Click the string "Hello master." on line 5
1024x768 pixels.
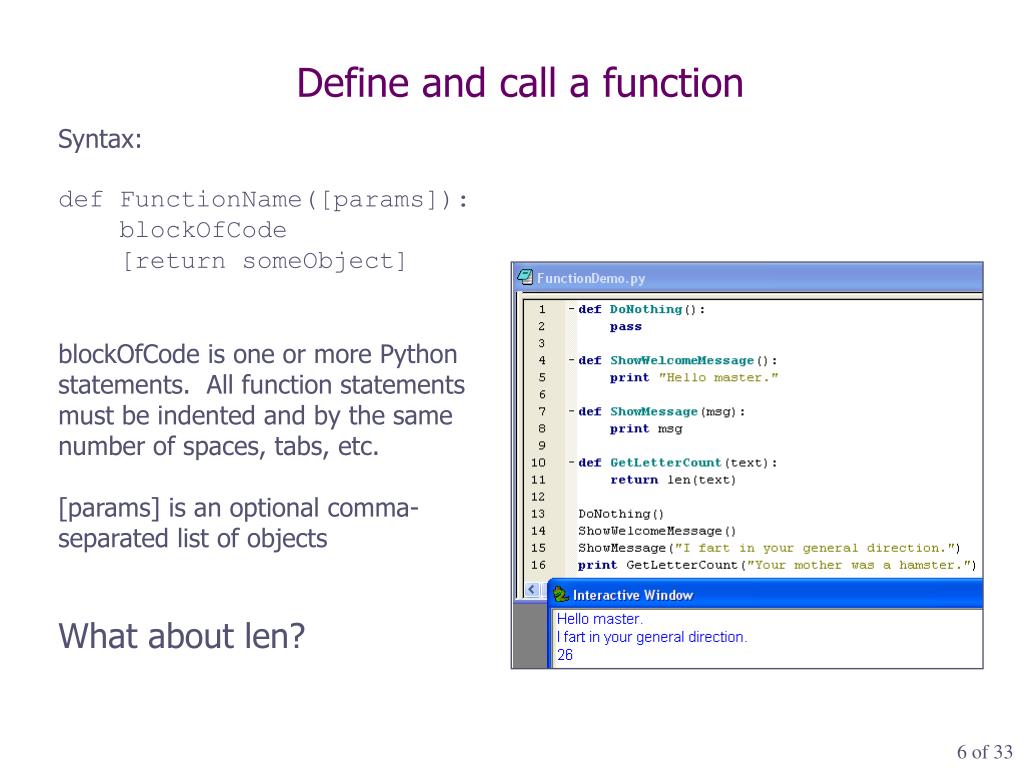click(718, 377)
